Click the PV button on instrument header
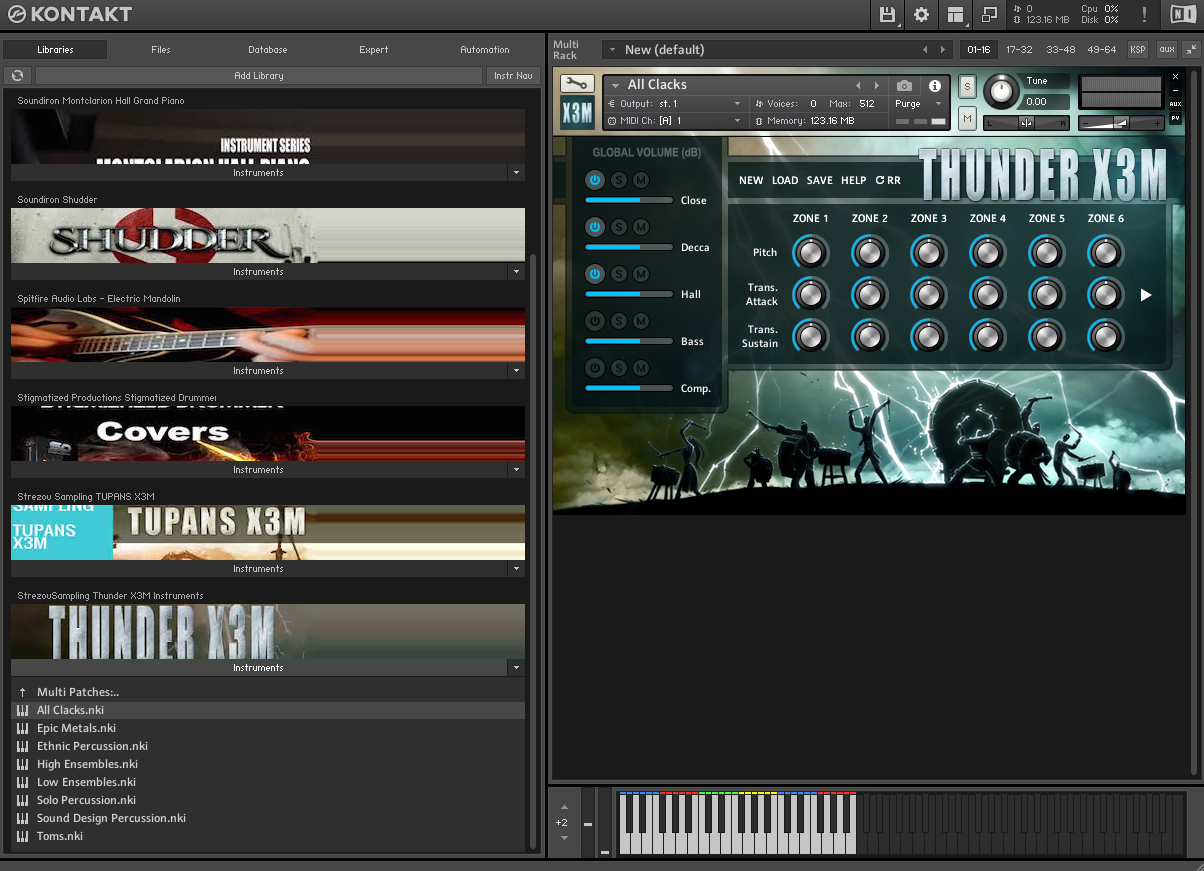 1175,118
